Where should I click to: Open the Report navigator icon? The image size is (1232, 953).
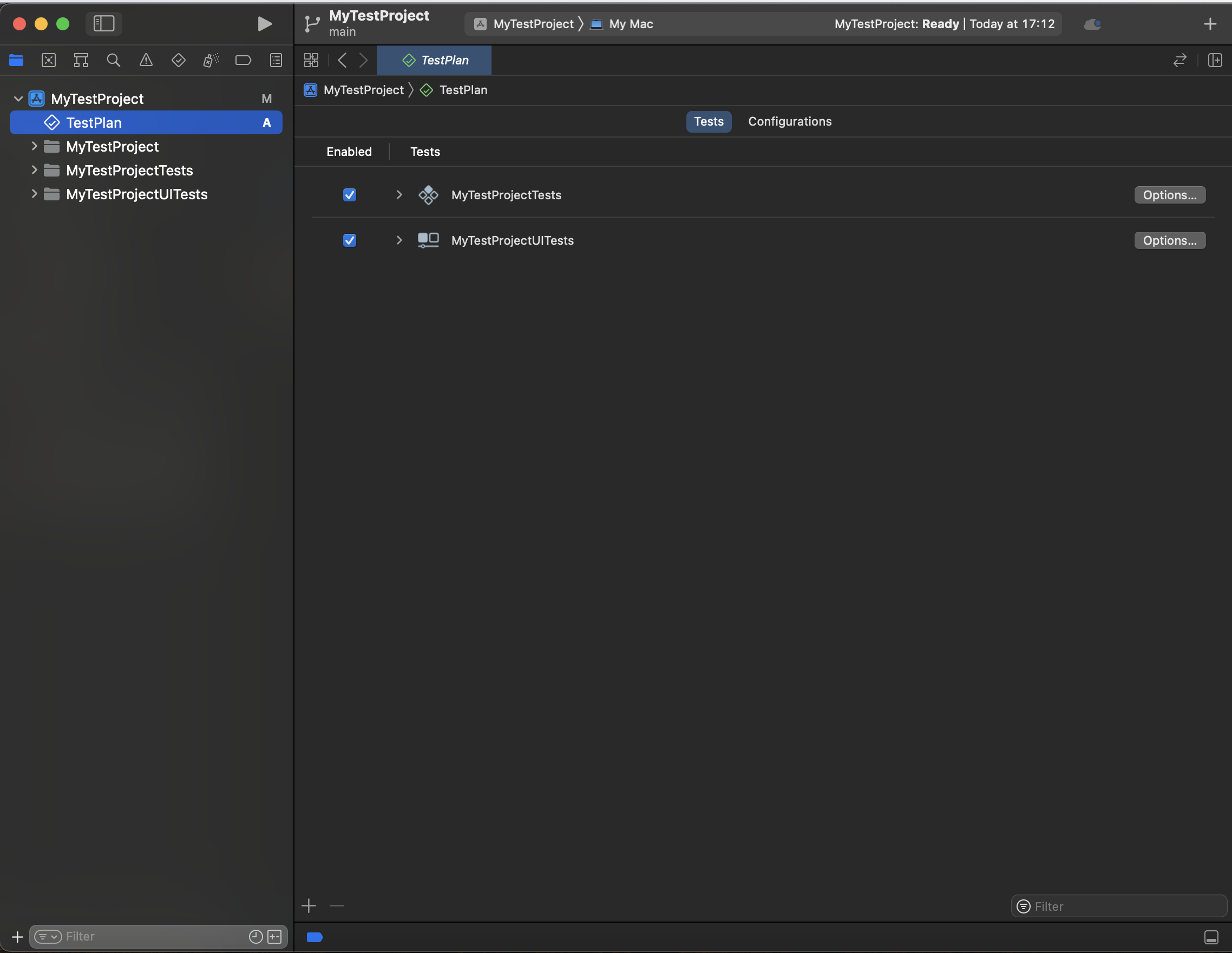[x=276, y=60]
